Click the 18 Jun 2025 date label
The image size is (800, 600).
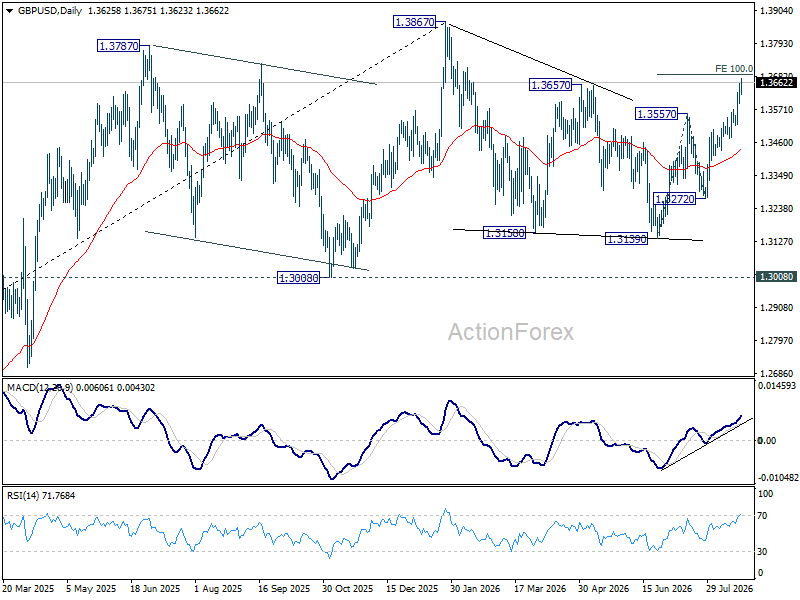[155, 588]
